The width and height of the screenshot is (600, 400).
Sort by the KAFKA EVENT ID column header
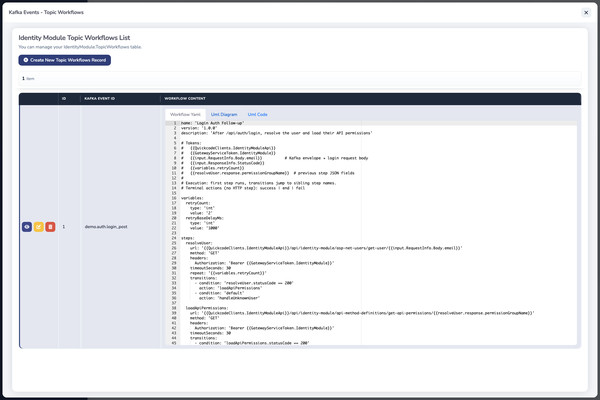pyautogui.click(x=99, y=99)
